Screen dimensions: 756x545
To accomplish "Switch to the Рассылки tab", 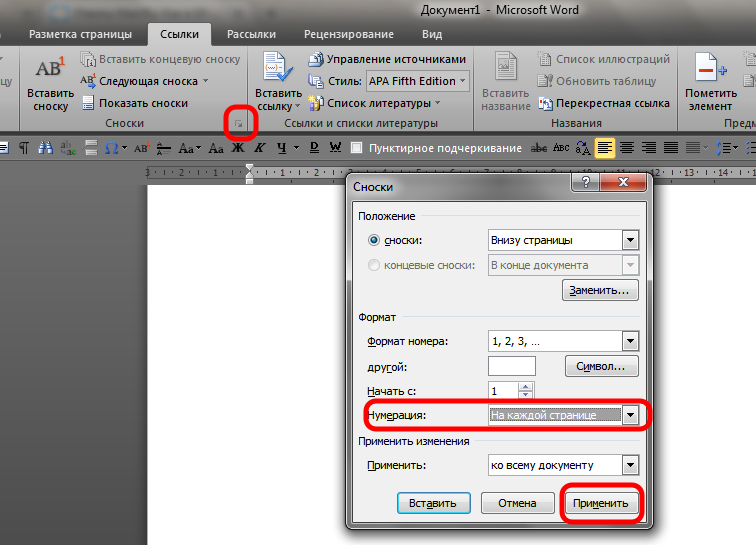I will click(x=251, y=34).
